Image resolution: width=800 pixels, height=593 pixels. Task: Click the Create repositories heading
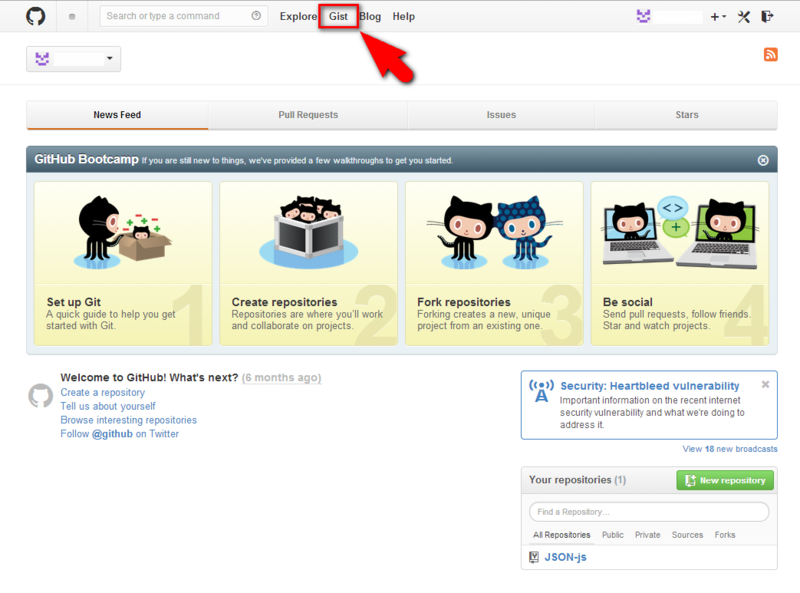(284, 302)
